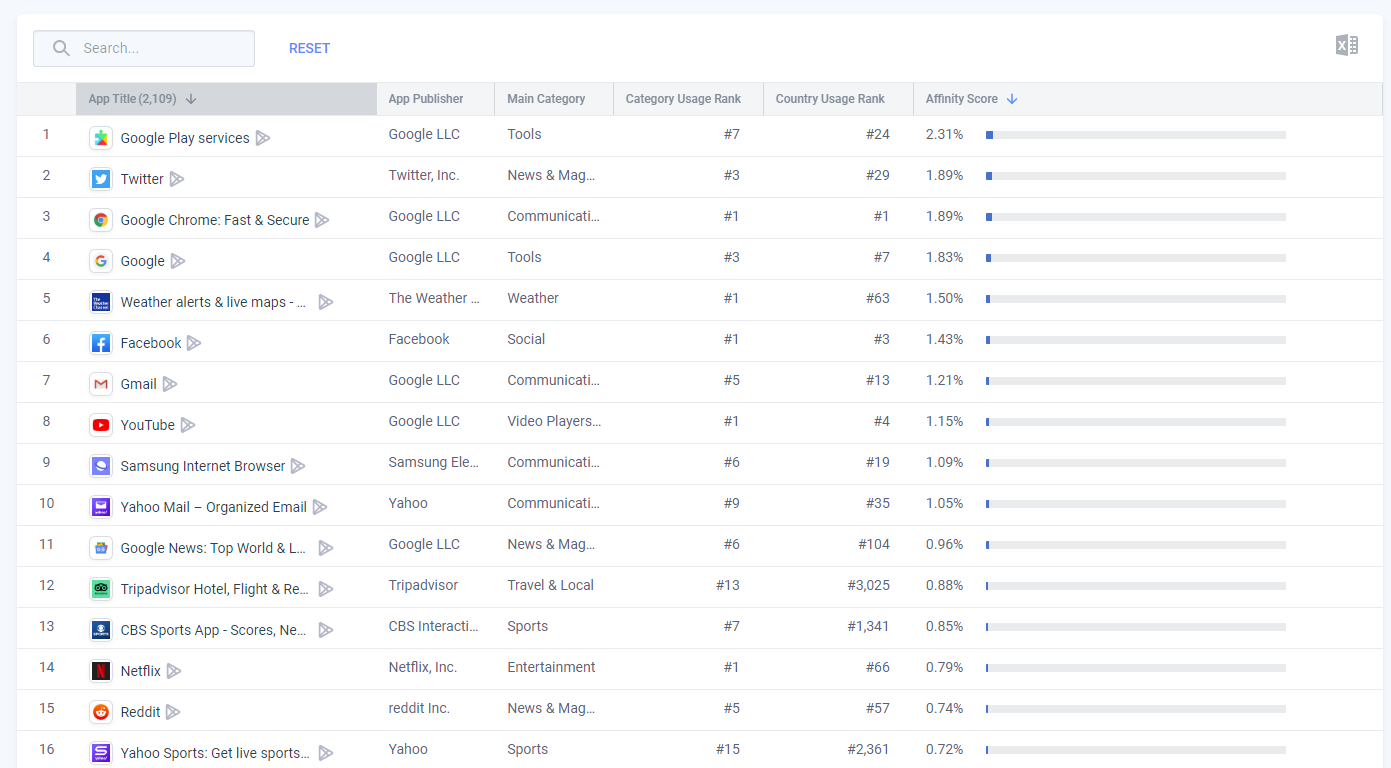Click the Video Players… category cell
Viewport: 1391px width, 768px height.
[x=554, y=421]
